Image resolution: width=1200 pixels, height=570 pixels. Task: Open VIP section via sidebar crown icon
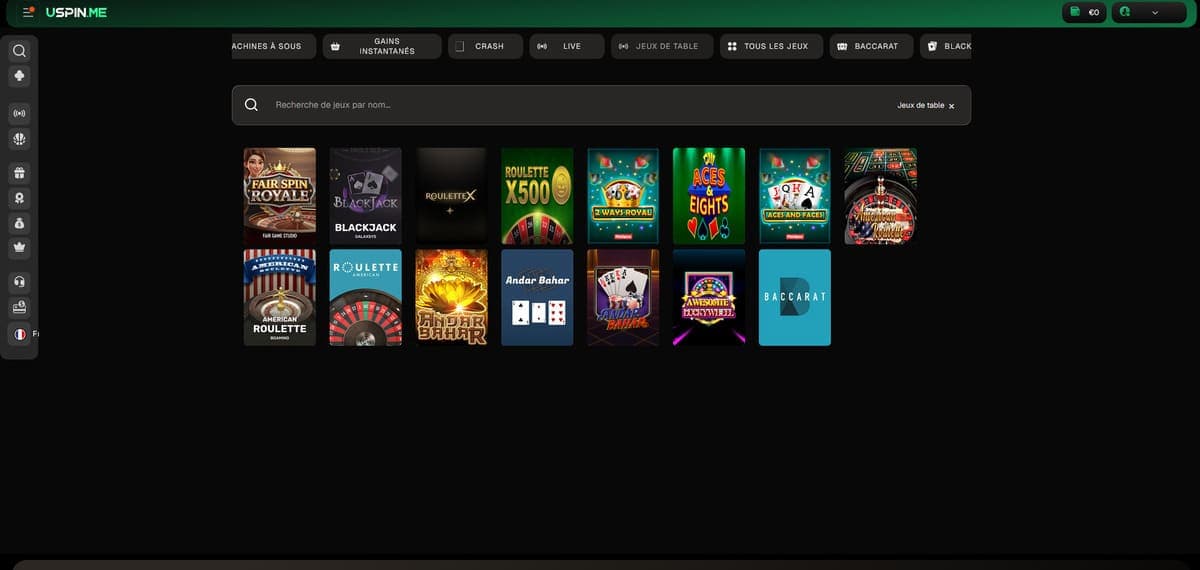pos(20,246)
